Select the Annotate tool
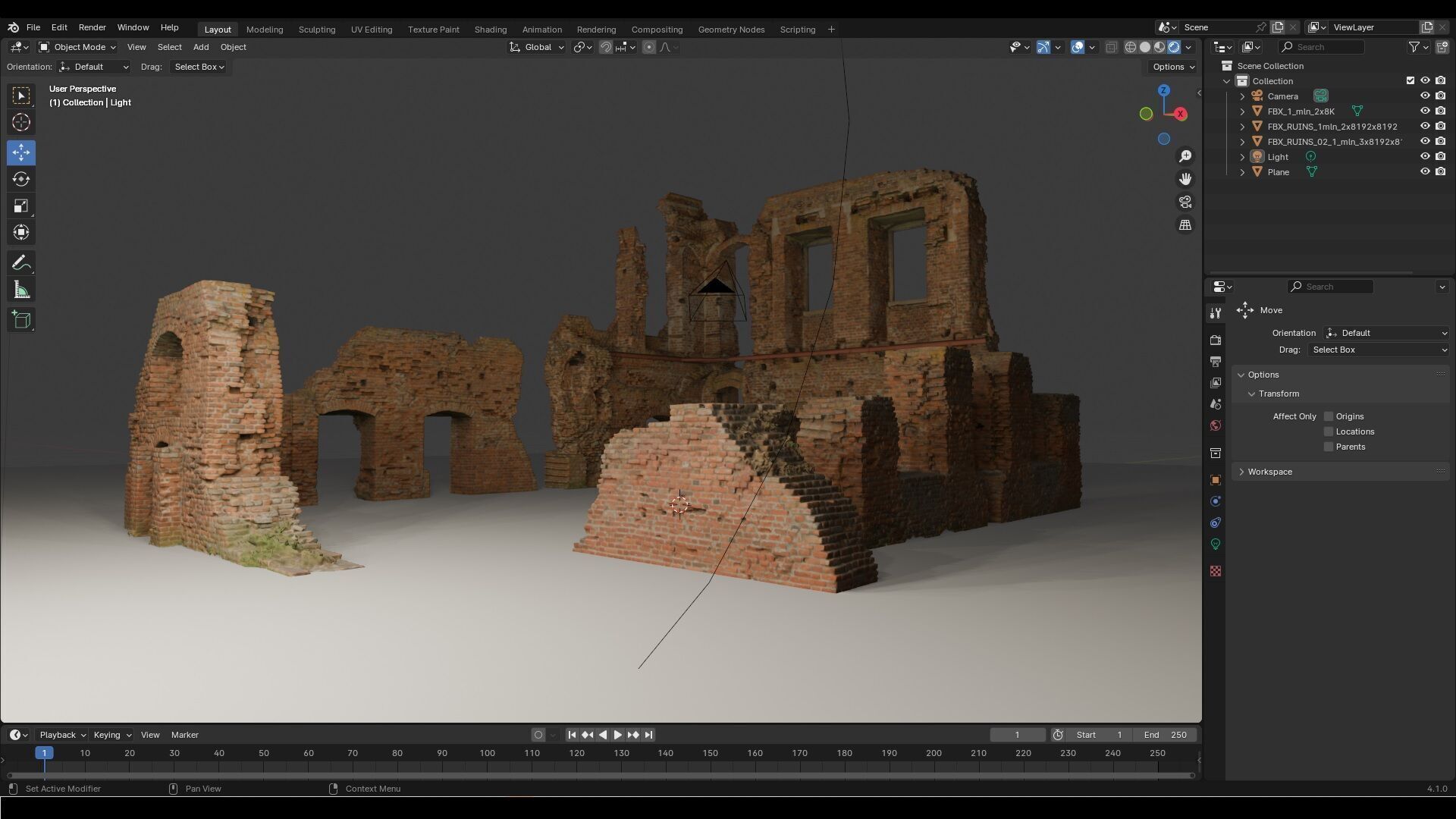1456x819 pixels. (x=21, y=263)
